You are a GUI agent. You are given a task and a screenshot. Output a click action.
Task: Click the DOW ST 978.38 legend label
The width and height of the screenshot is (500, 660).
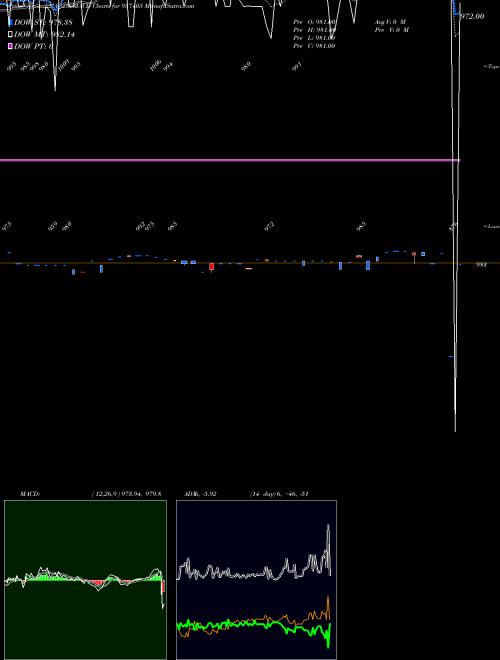coord(43,22)
